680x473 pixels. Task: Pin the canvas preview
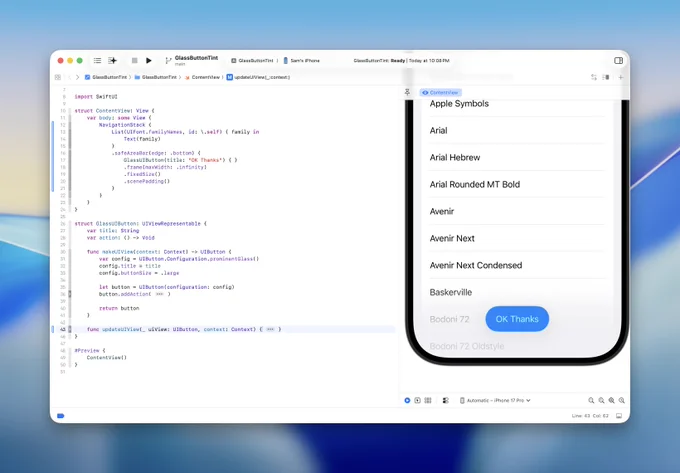pyautogui.click(x=407, y=92)
